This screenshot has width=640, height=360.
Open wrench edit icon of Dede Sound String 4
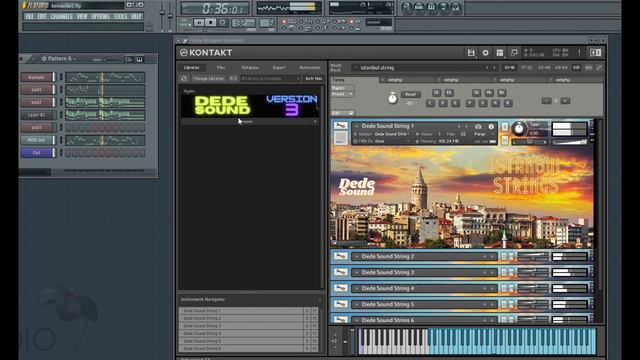[340, 288]
